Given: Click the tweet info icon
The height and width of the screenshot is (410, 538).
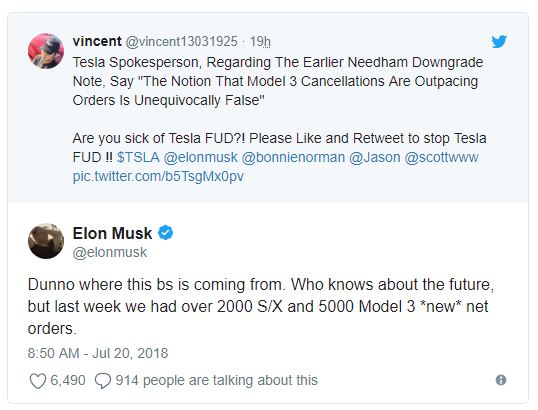Looking at the screenshot, I should coord(501,380).
